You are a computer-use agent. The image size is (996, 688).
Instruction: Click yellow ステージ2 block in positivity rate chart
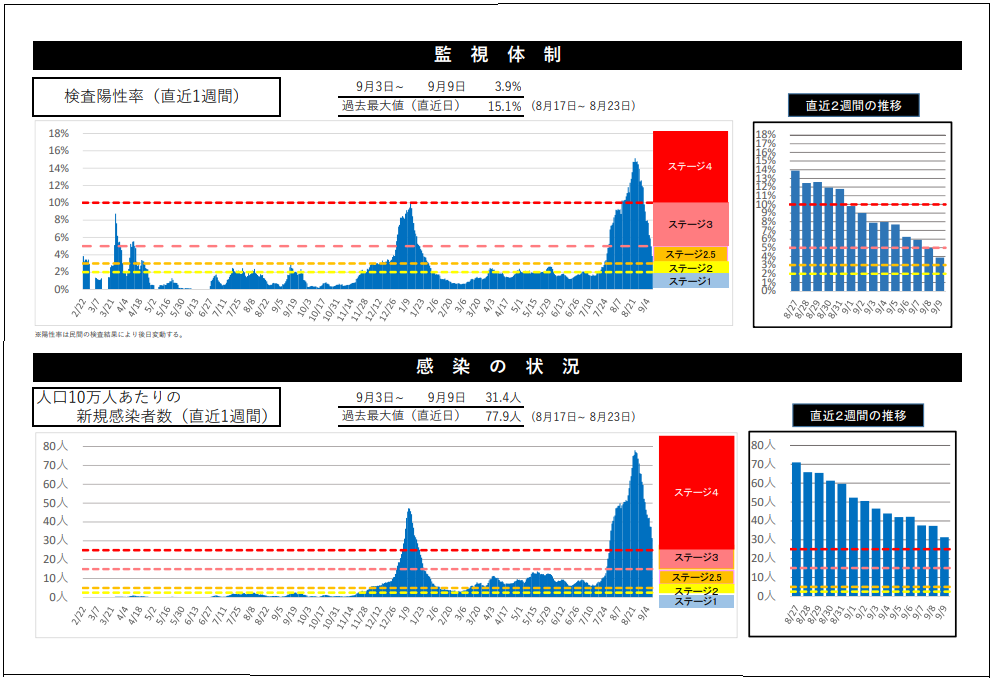(x=690, y=268)
